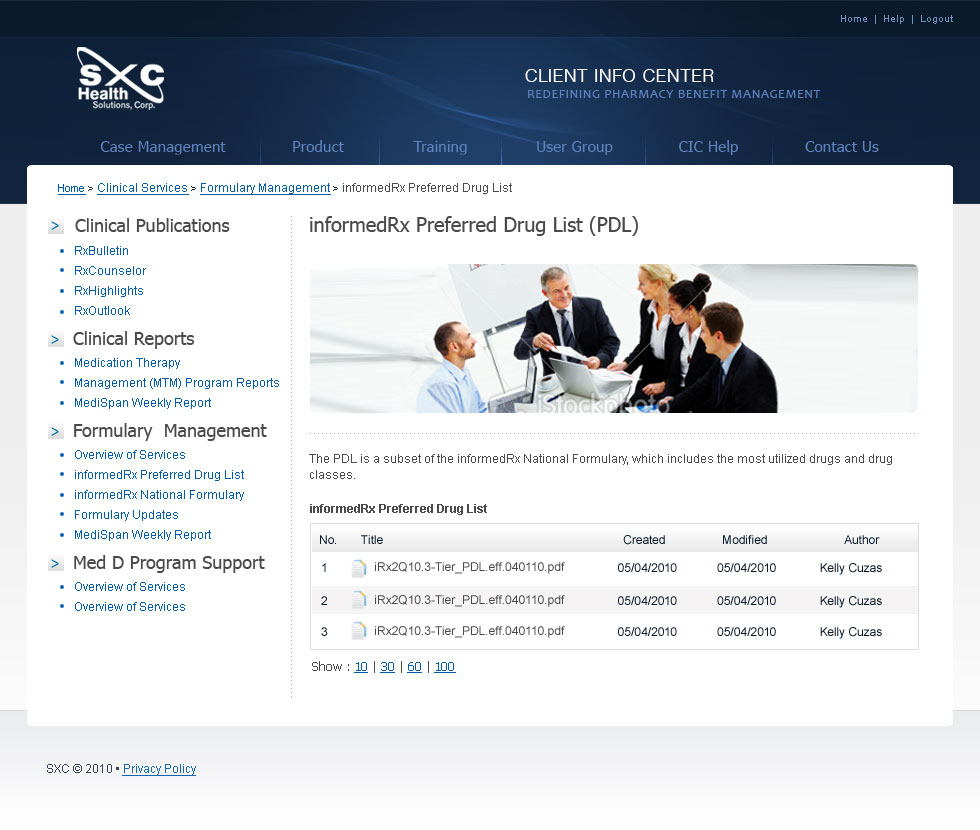Open the Formulary Updates link
The width and height of the screenshot is (980, 830).
126,514
